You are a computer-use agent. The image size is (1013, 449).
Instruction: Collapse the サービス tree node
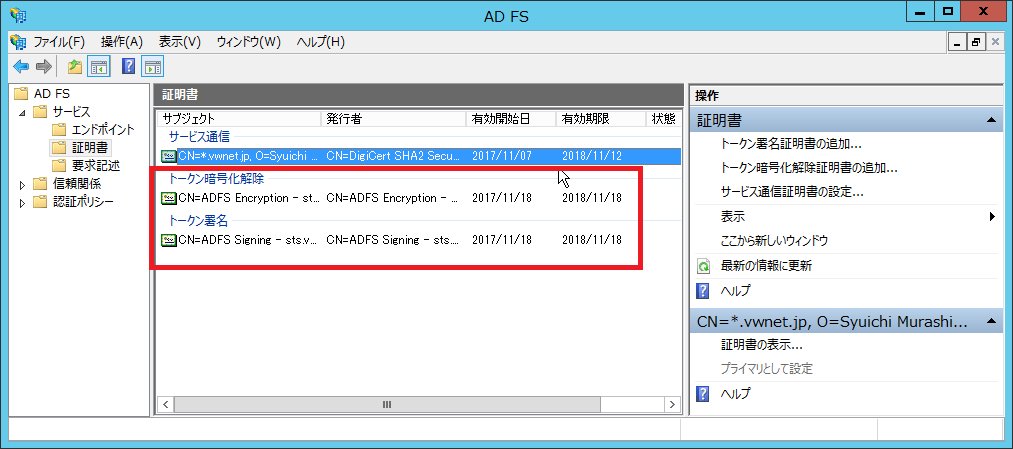pos(23,112)
